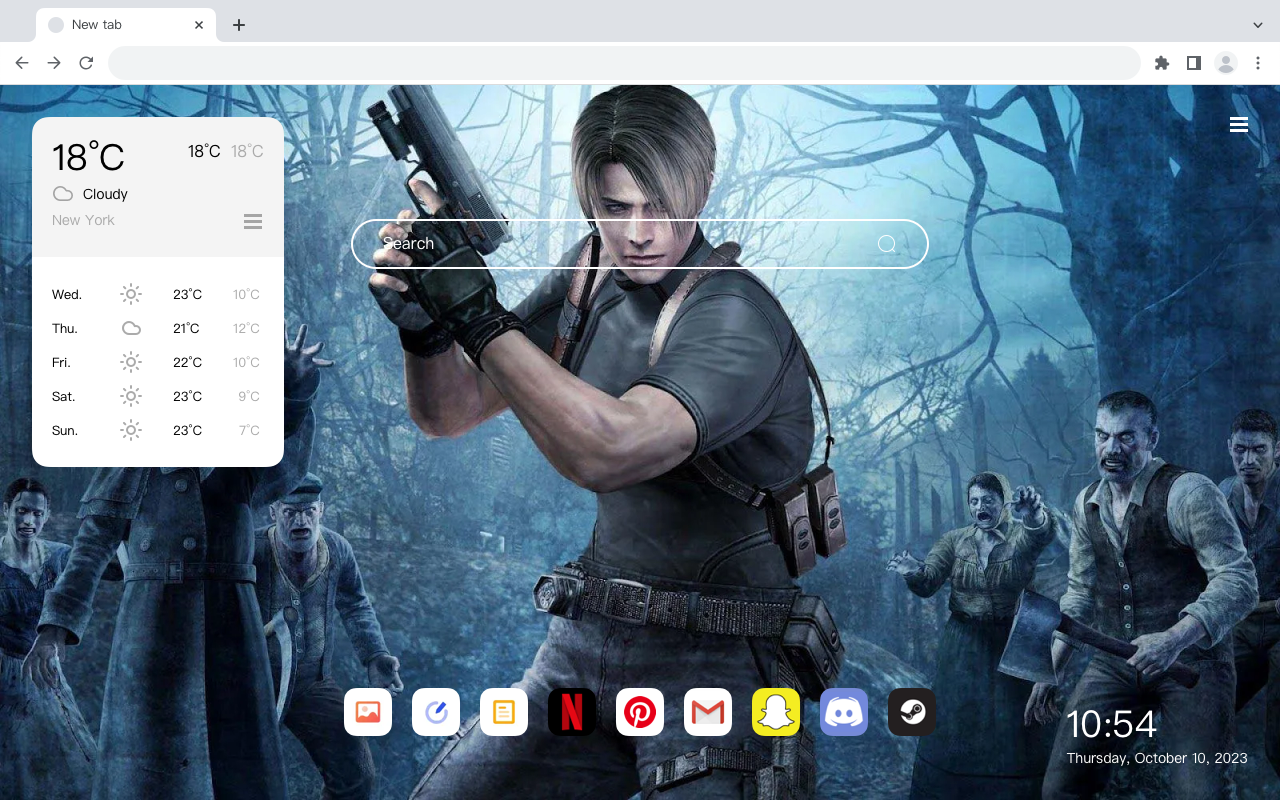Select the Sat. forecast row
This screenshot has width=1280, height=800.
pos(158,396)
